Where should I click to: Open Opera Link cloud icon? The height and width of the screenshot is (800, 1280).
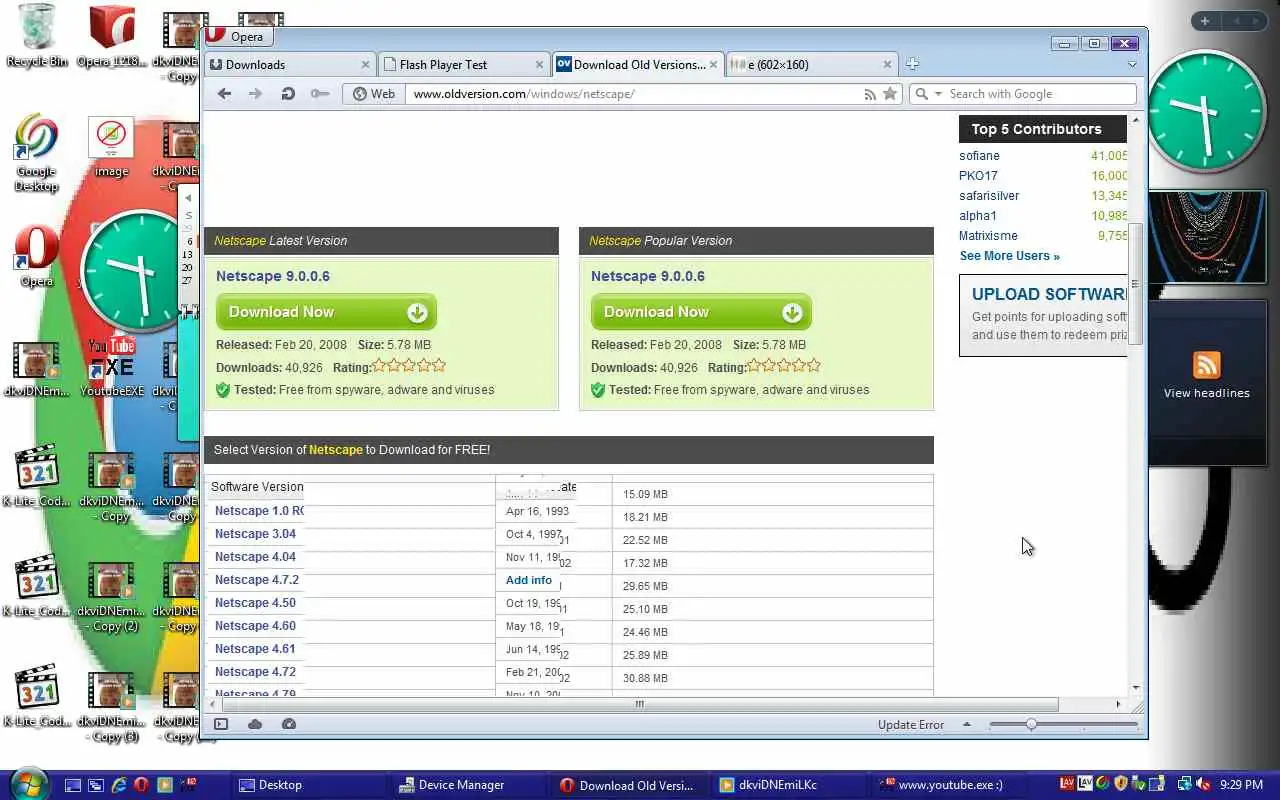pos(255,724)
